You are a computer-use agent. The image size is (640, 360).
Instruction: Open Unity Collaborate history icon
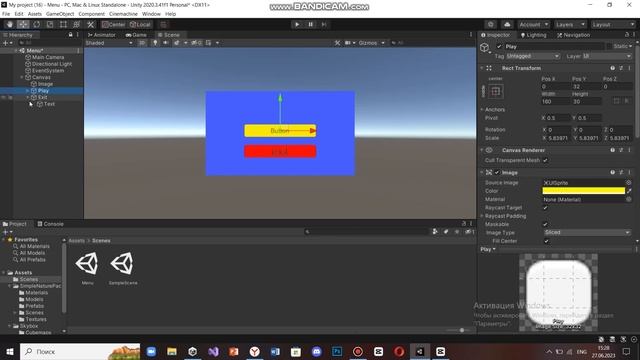point(491,24)
